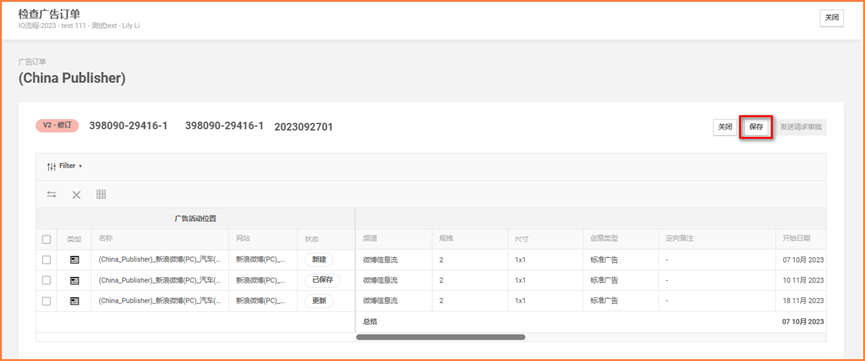Click the start date 10 11月 2023
Image resolution: width=865 pixels, height=361 pixels.
point(803,280)
